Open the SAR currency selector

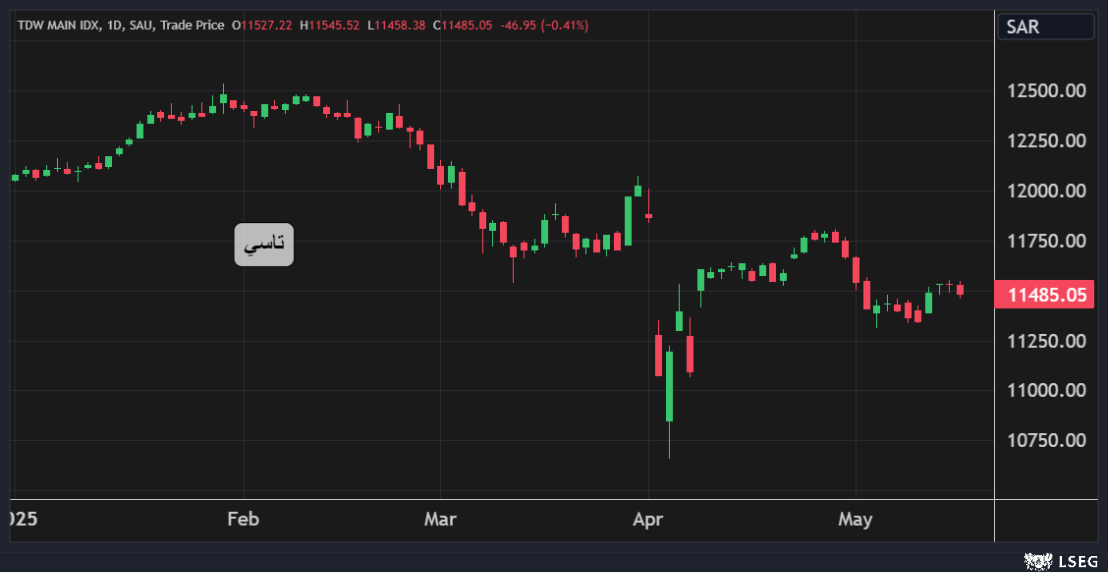pyautogui.click(x=1045, y=27)
